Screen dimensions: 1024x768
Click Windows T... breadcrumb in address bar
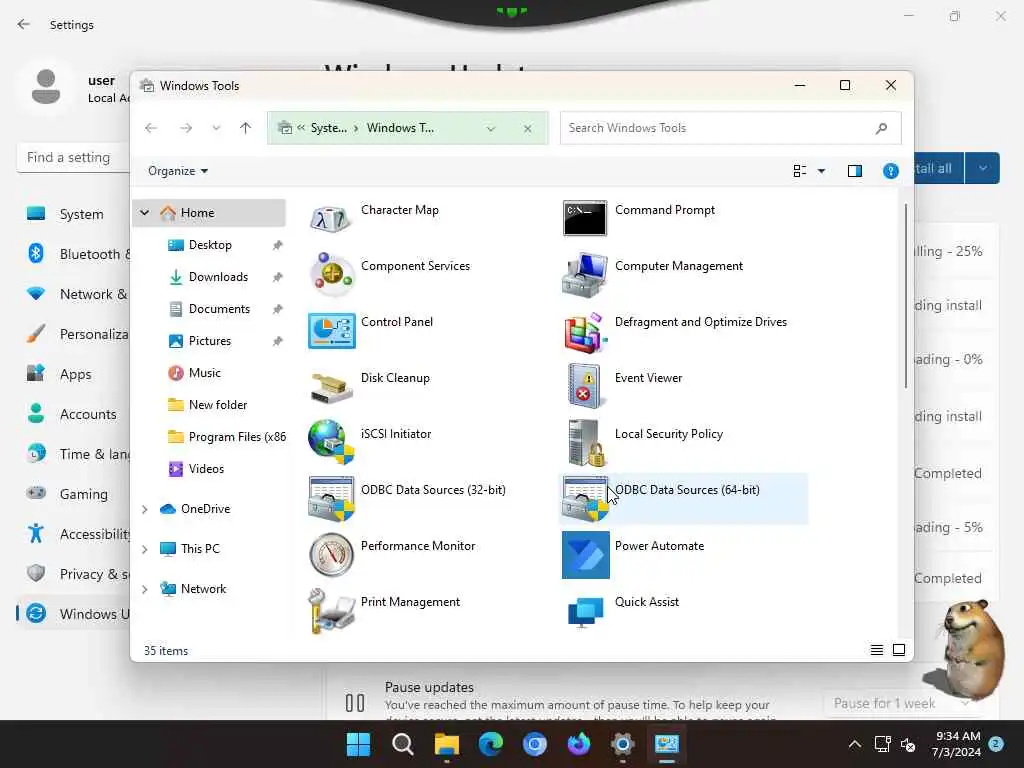[400, 128]
